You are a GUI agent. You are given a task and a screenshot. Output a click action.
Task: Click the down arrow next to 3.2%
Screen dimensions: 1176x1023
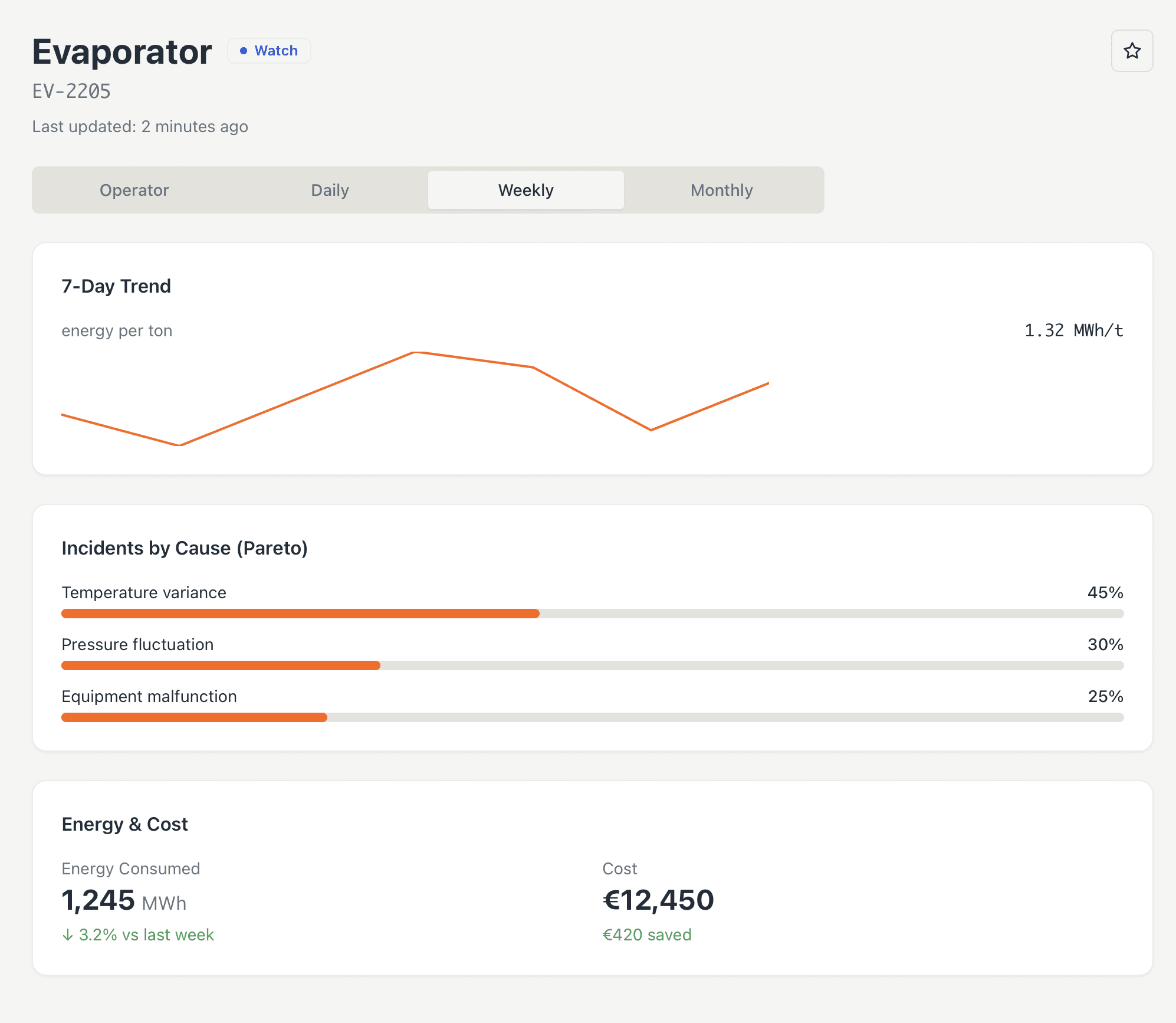pos(68,935)
